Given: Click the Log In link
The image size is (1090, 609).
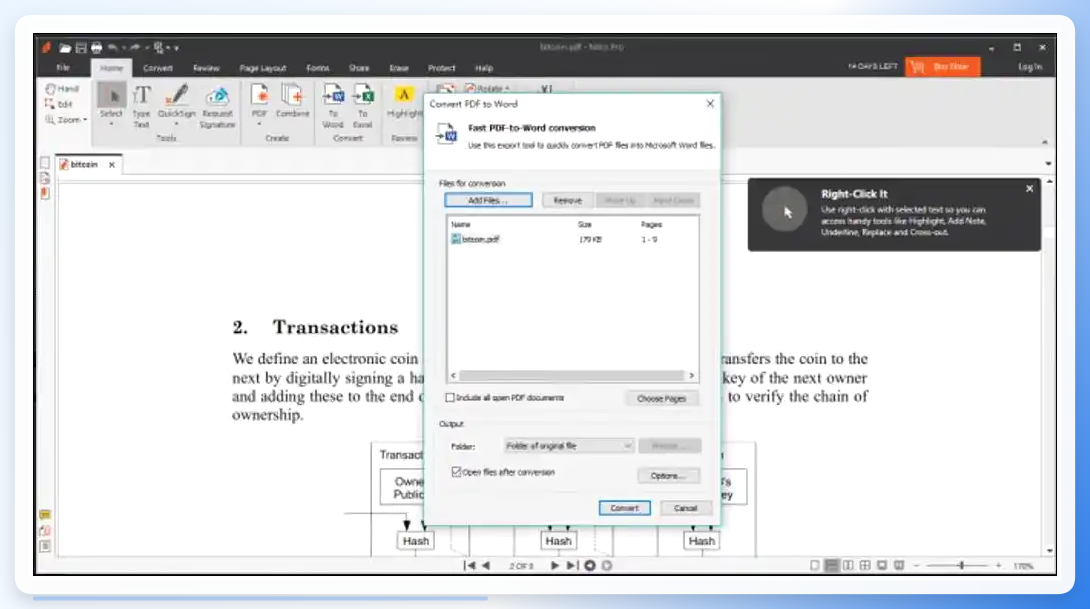Looking at the screenshot, I should (1030, 67).
